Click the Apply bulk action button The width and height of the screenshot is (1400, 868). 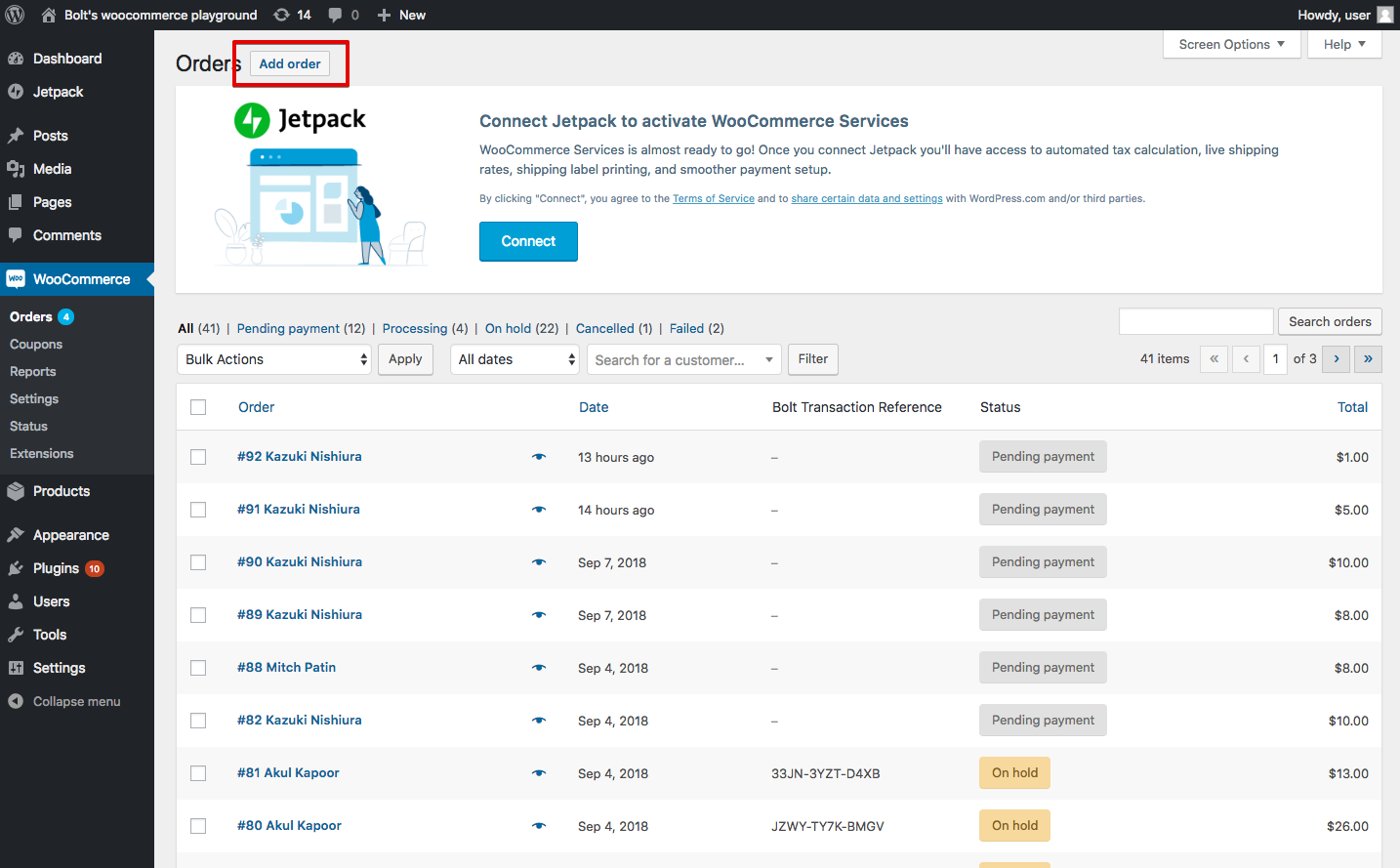pos(405,359)
